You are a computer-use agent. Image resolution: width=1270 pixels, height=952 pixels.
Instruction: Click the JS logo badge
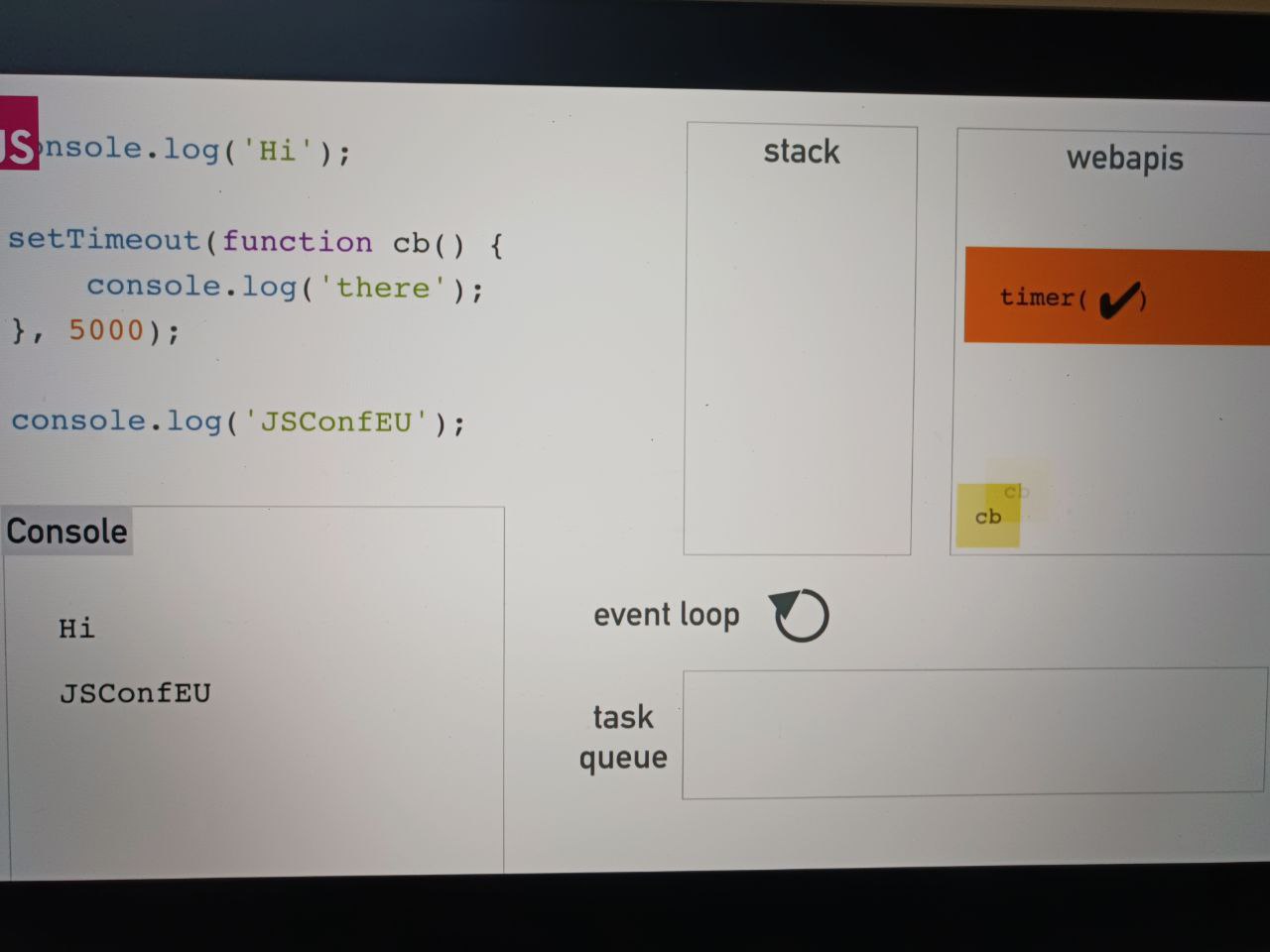tap(19, 134)
